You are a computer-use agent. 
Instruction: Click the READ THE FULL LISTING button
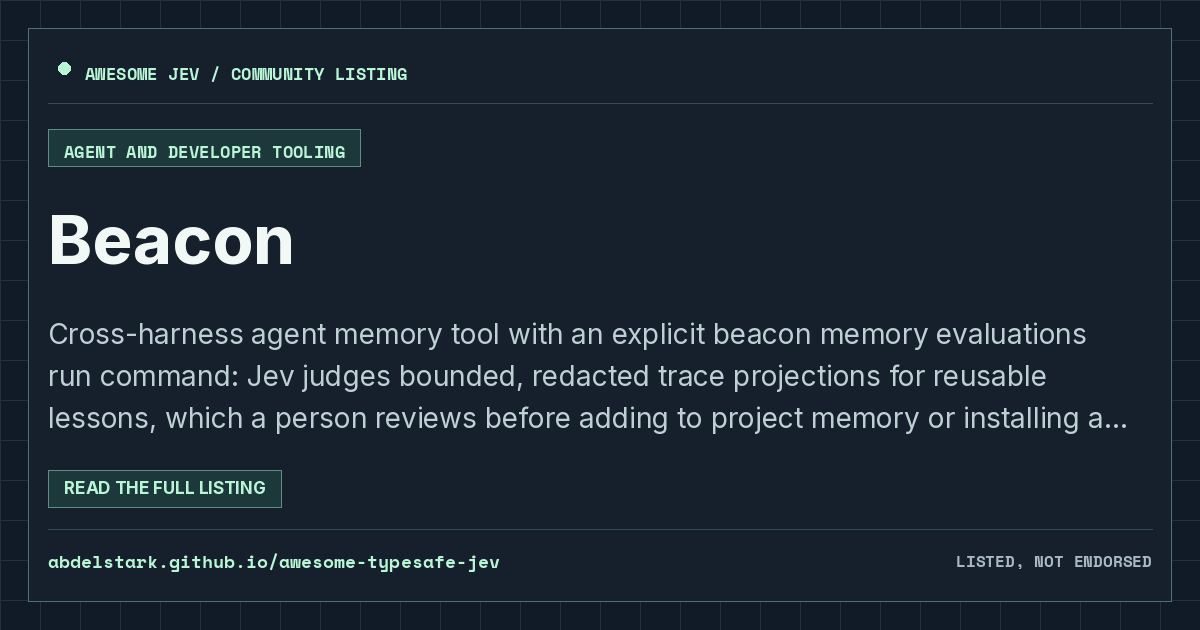[x=165, y=489]
